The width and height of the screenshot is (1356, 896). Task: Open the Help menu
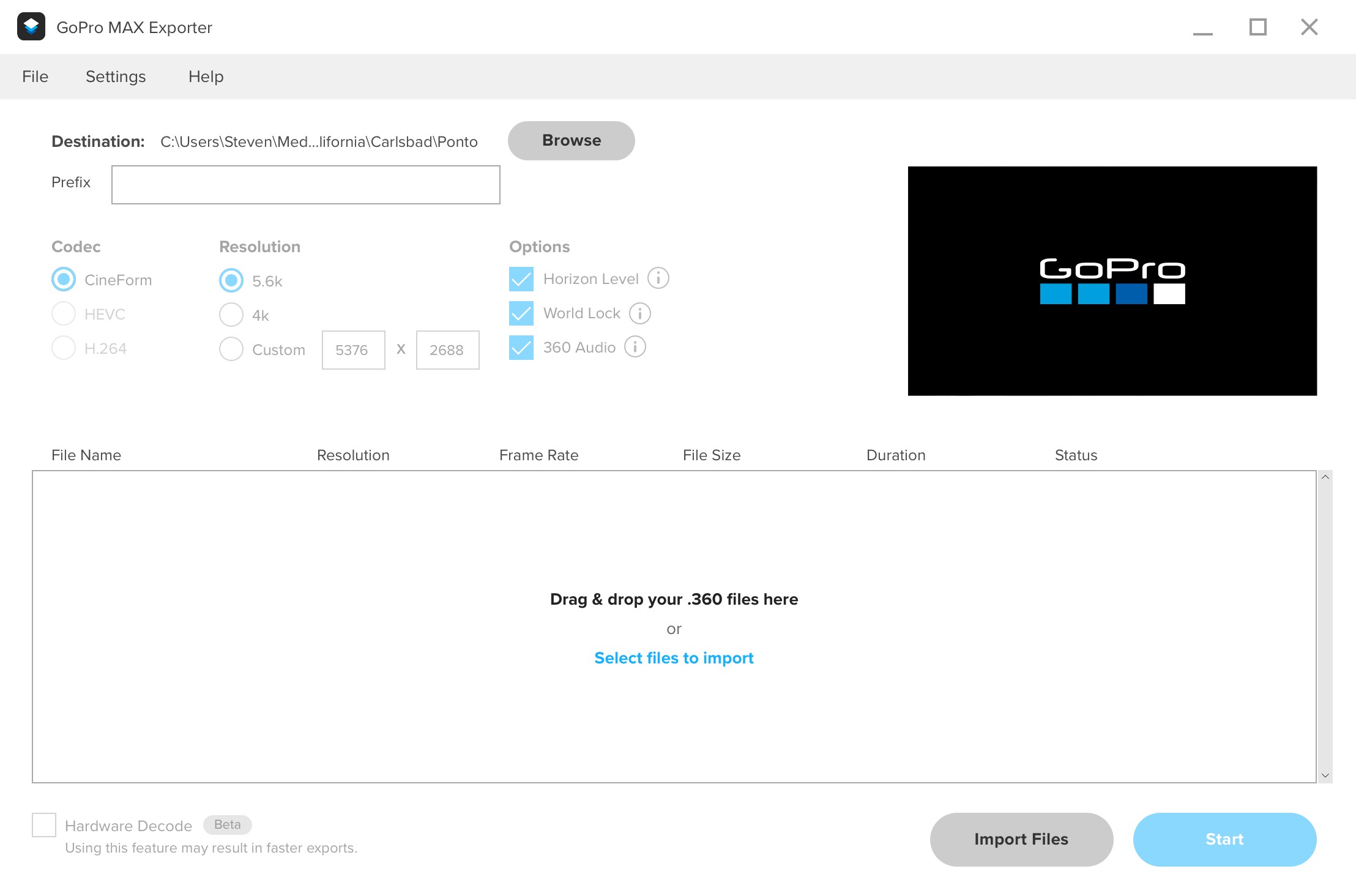206,76
